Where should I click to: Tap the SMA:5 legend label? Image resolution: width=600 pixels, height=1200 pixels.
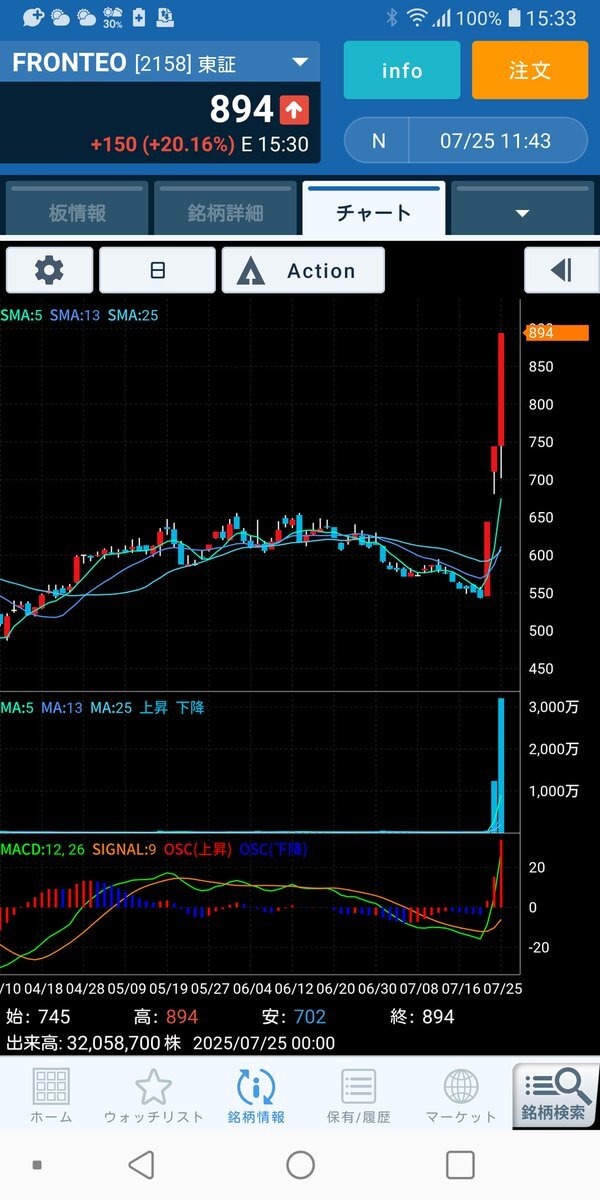23,315
